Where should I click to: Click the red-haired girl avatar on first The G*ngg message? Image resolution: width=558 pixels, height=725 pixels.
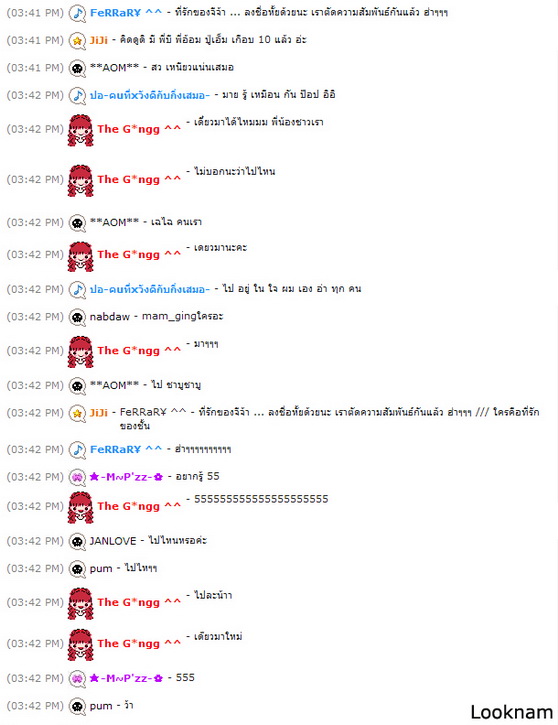[80, 130]
